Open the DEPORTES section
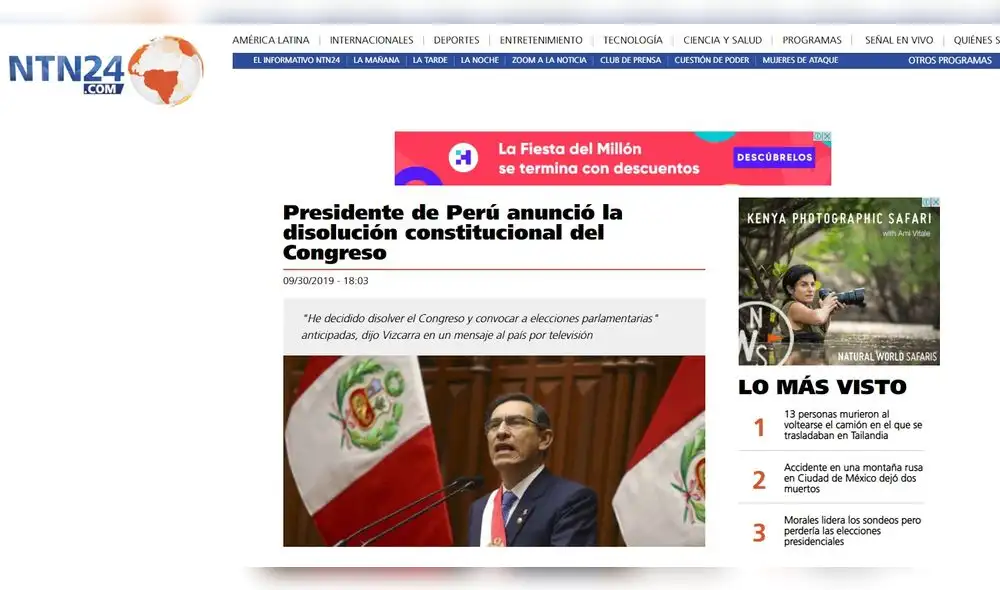This screenshot has height=590, width=1000. tap(456, 40)
